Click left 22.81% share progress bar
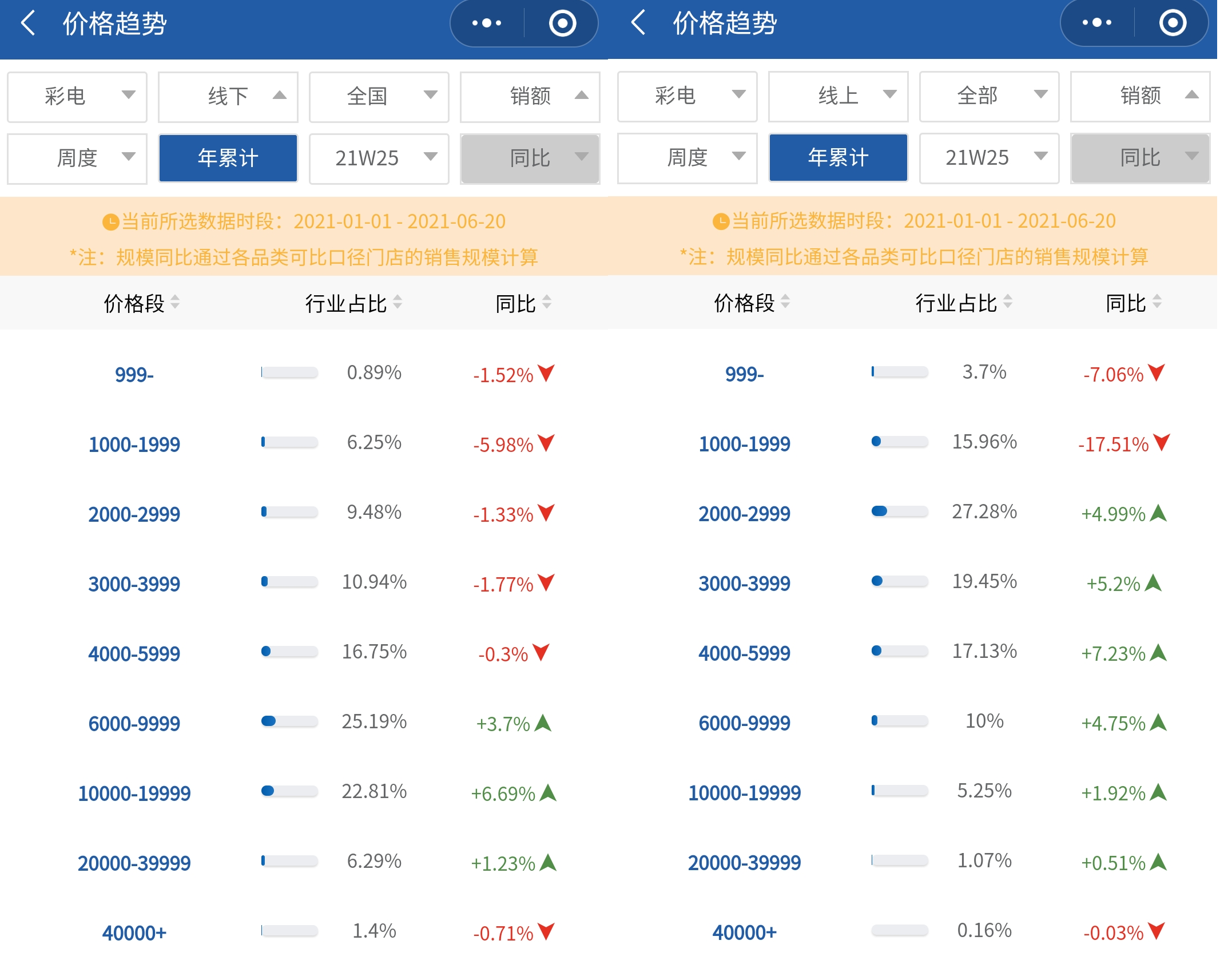Image resolution: width=1220 pixels, height=980 pixels. [289, 791]
